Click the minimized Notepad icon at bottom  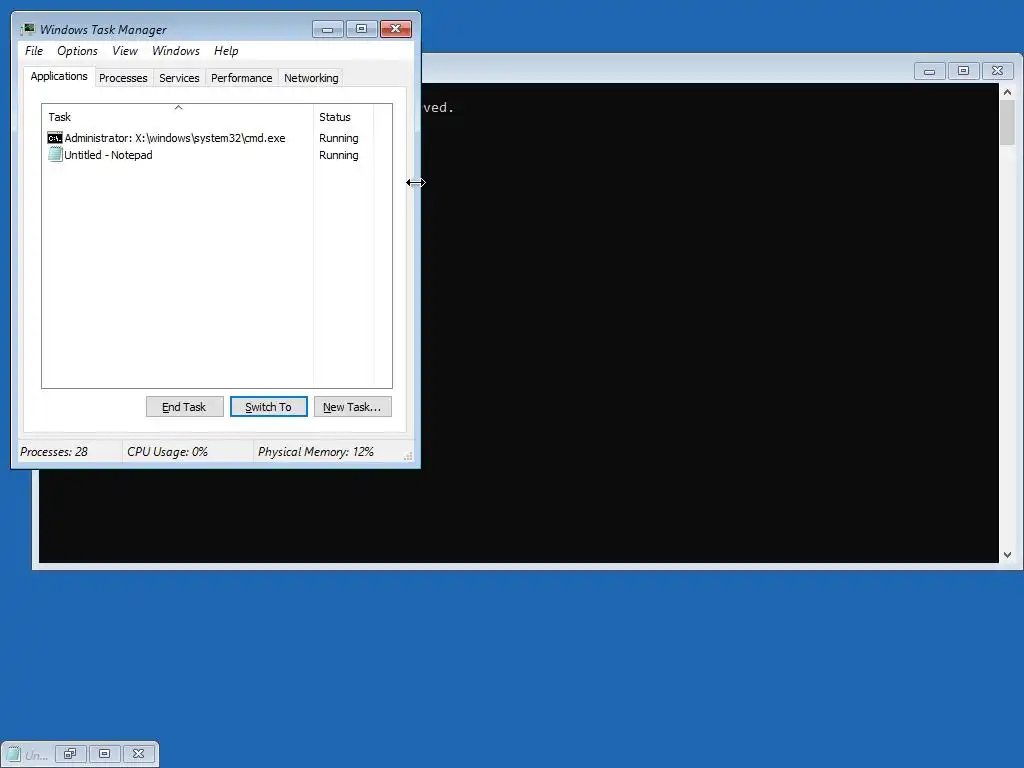pos(14,754)
